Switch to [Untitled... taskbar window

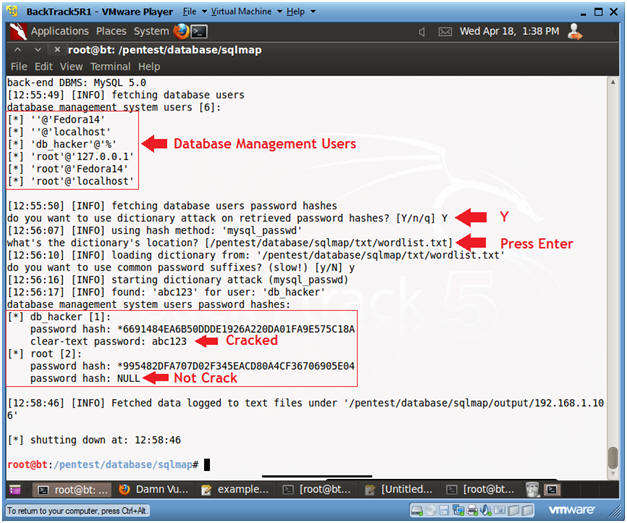(x=399, y=490)
